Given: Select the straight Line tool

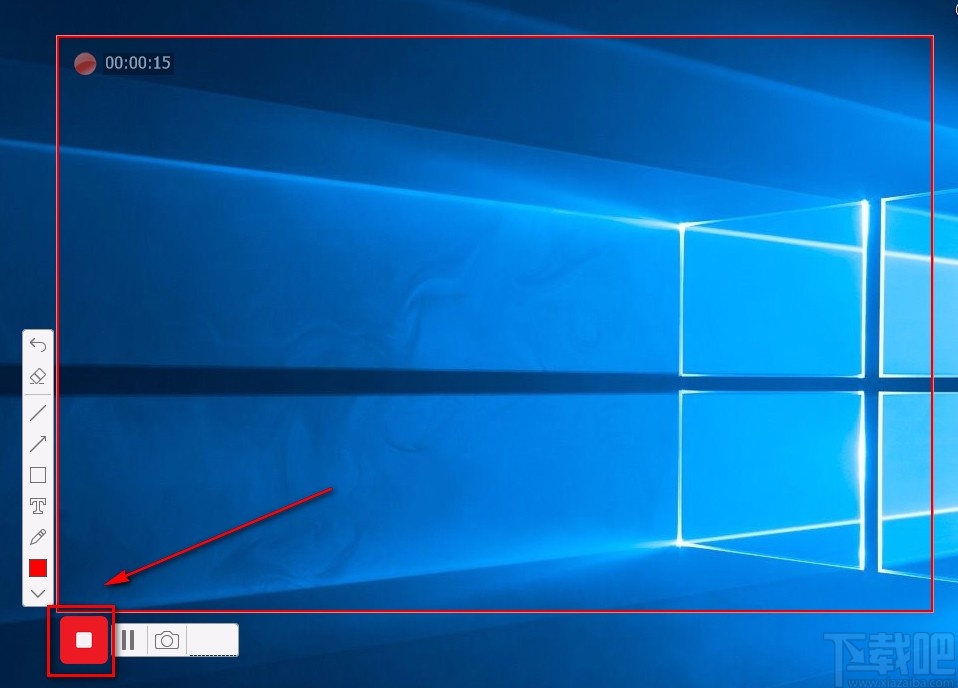Looking at the screenshot, I should 38,412.
